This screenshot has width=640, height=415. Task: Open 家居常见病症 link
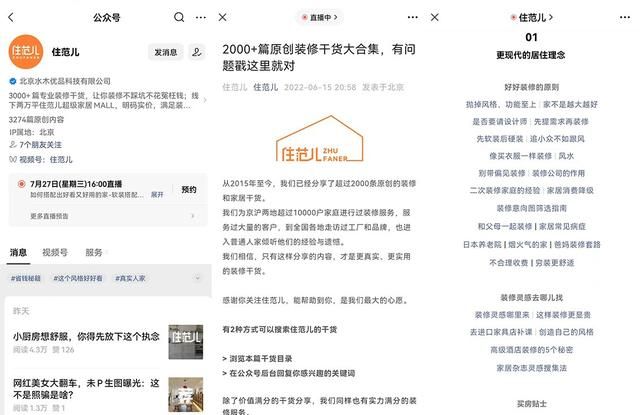[562, 226]
